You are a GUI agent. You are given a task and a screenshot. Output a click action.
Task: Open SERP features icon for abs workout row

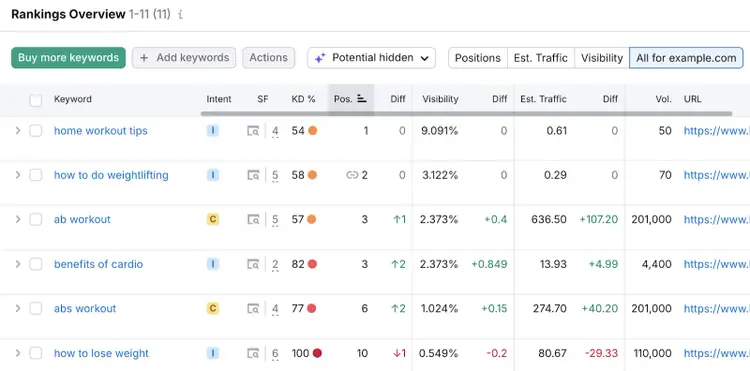point(253,309)
